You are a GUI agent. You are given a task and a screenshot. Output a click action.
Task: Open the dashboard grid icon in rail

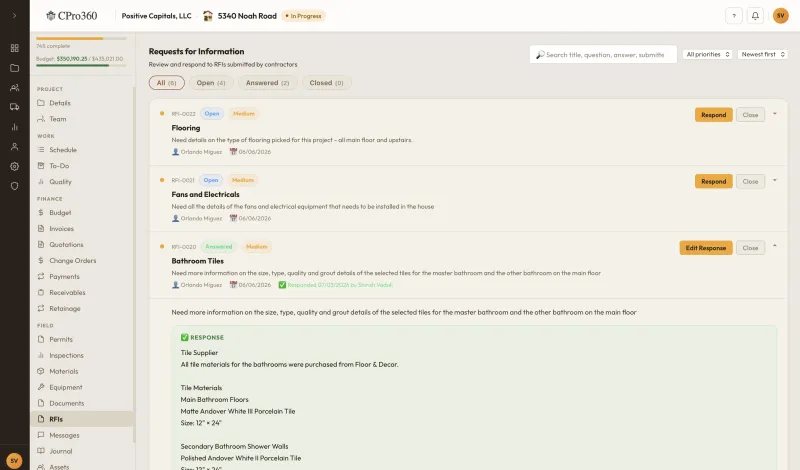[14, 48]
